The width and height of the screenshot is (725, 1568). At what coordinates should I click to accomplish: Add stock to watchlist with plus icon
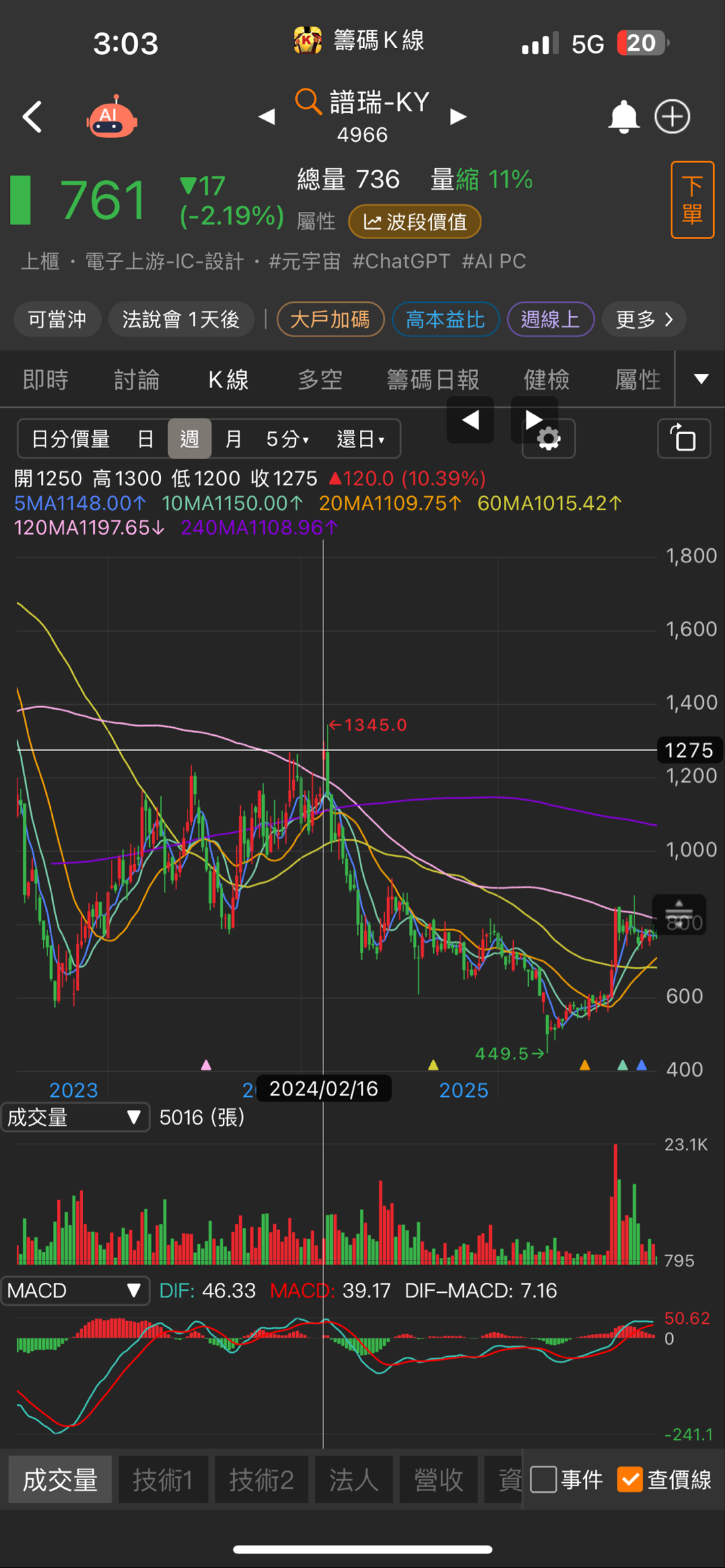(672, 117)
